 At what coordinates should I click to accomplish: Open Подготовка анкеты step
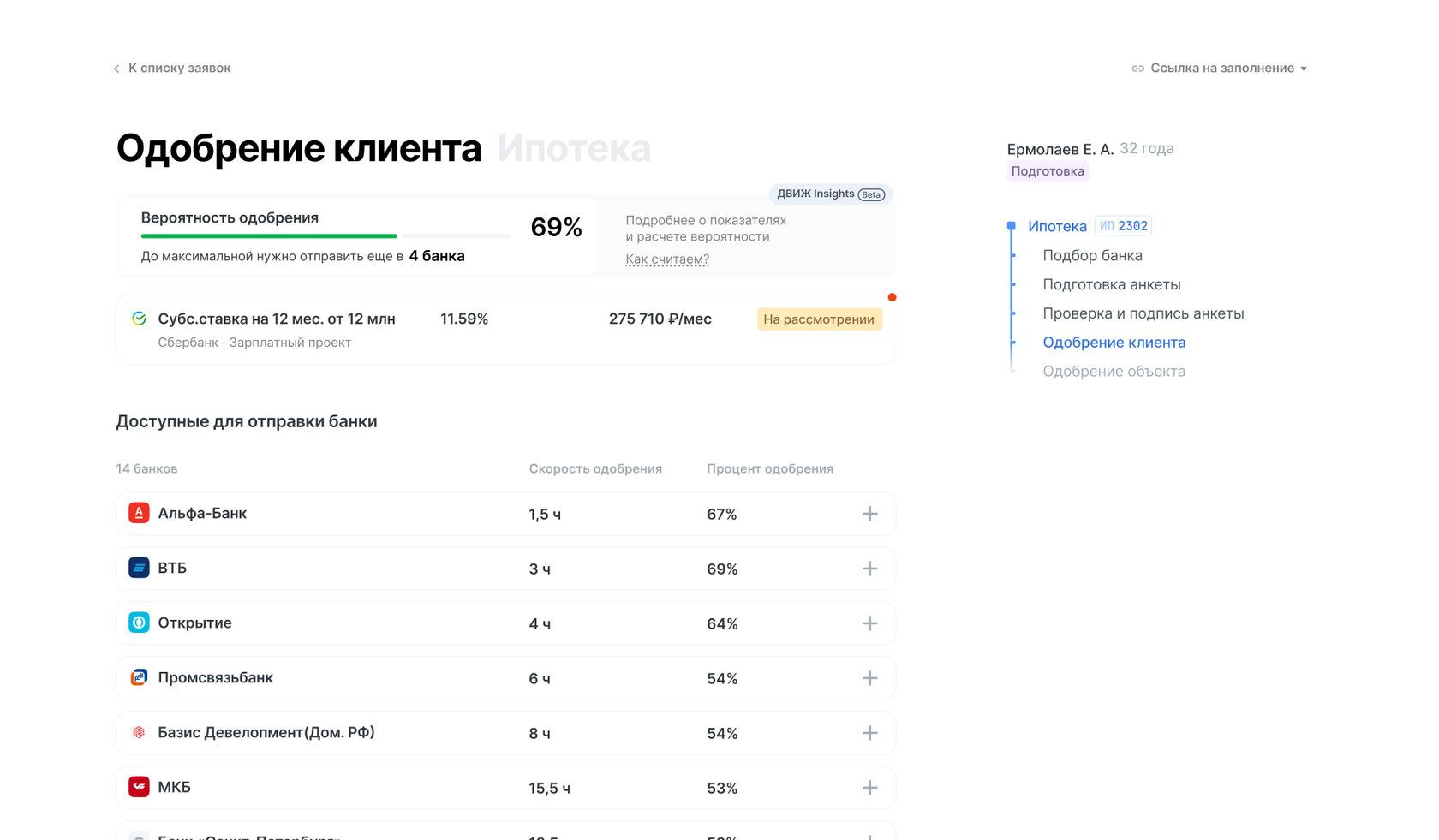(x=1111, y=284)
